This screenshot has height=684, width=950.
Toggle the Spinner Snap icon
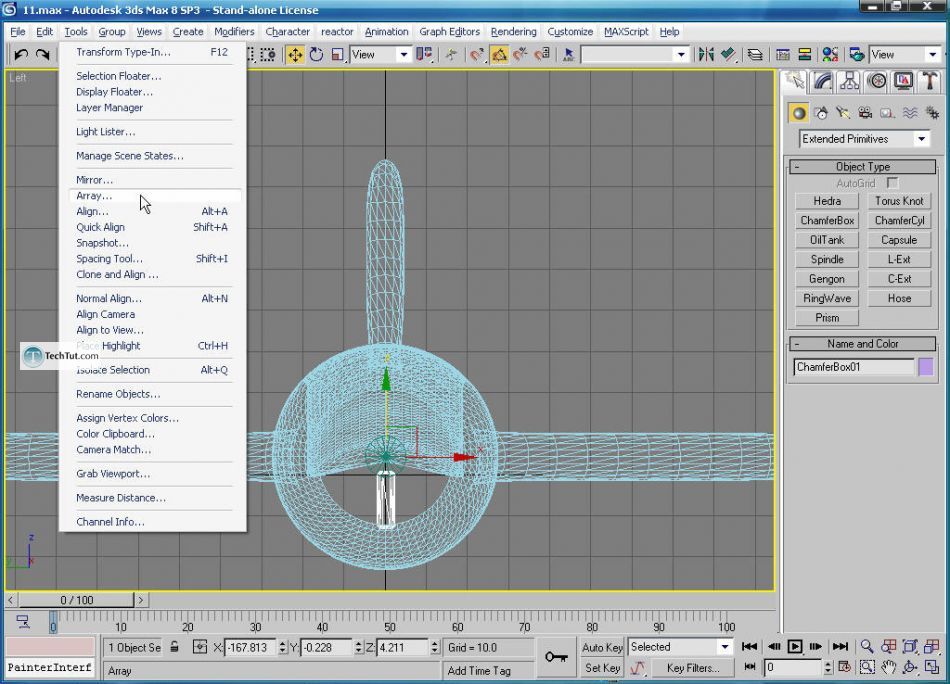coord(542,55)
